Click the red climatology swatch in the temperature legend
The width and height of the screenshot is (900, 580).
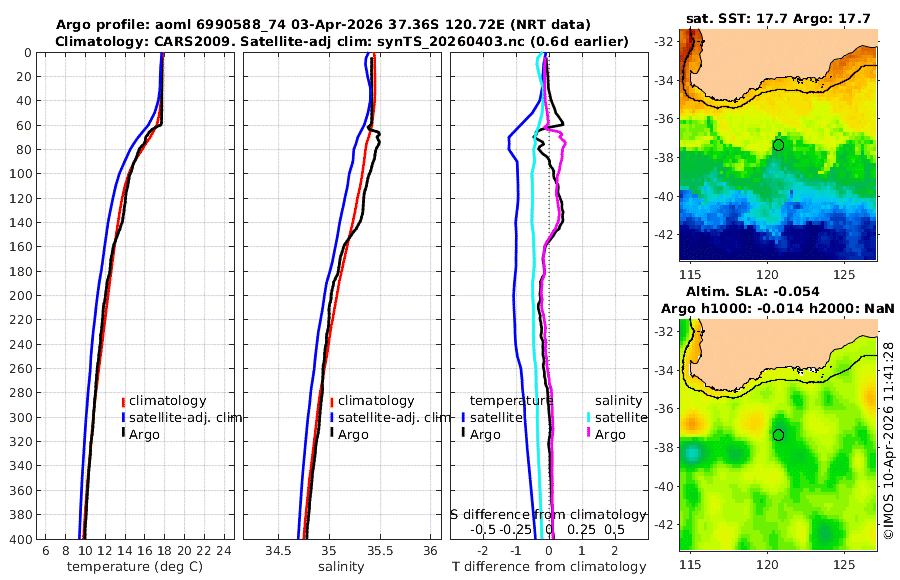tap(123, 401)
